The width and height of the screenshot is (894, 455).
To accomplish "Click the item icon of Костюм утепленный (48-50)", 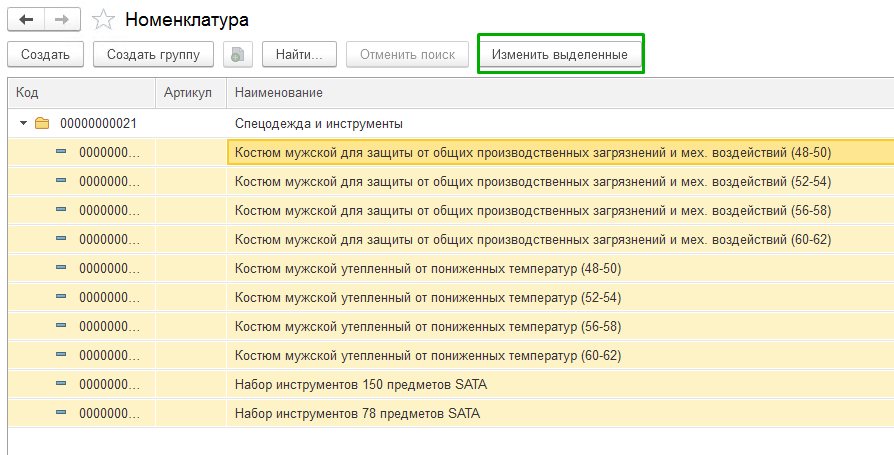I will [61, 268].
